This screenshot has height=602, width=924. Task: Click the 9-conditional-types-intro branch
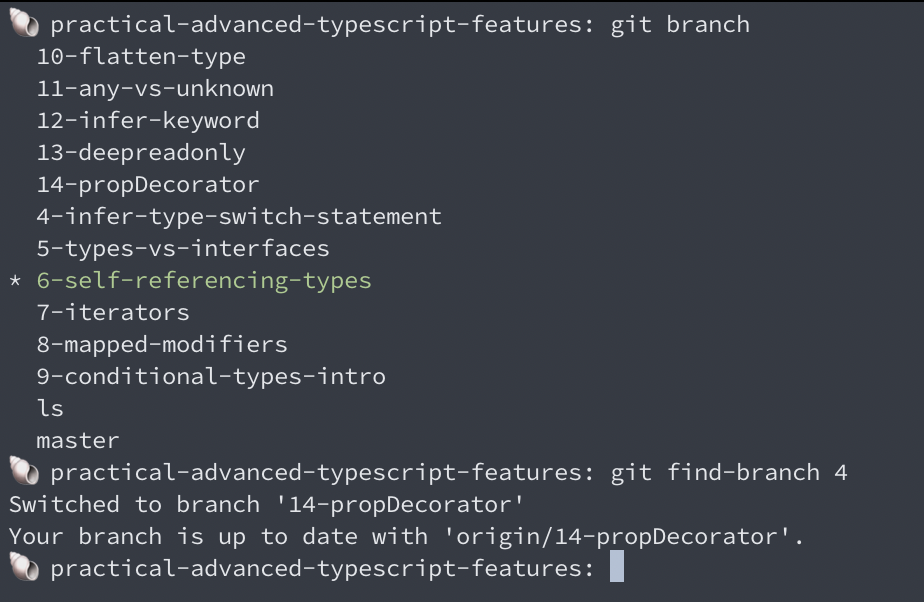[x=211, y=376]
